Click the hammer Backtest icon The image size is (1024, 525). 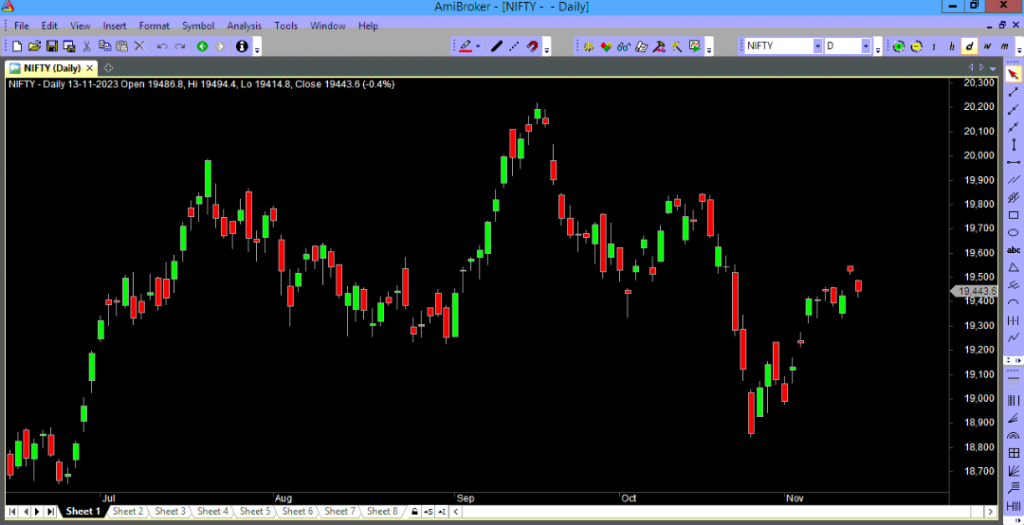tap(659, 46)
